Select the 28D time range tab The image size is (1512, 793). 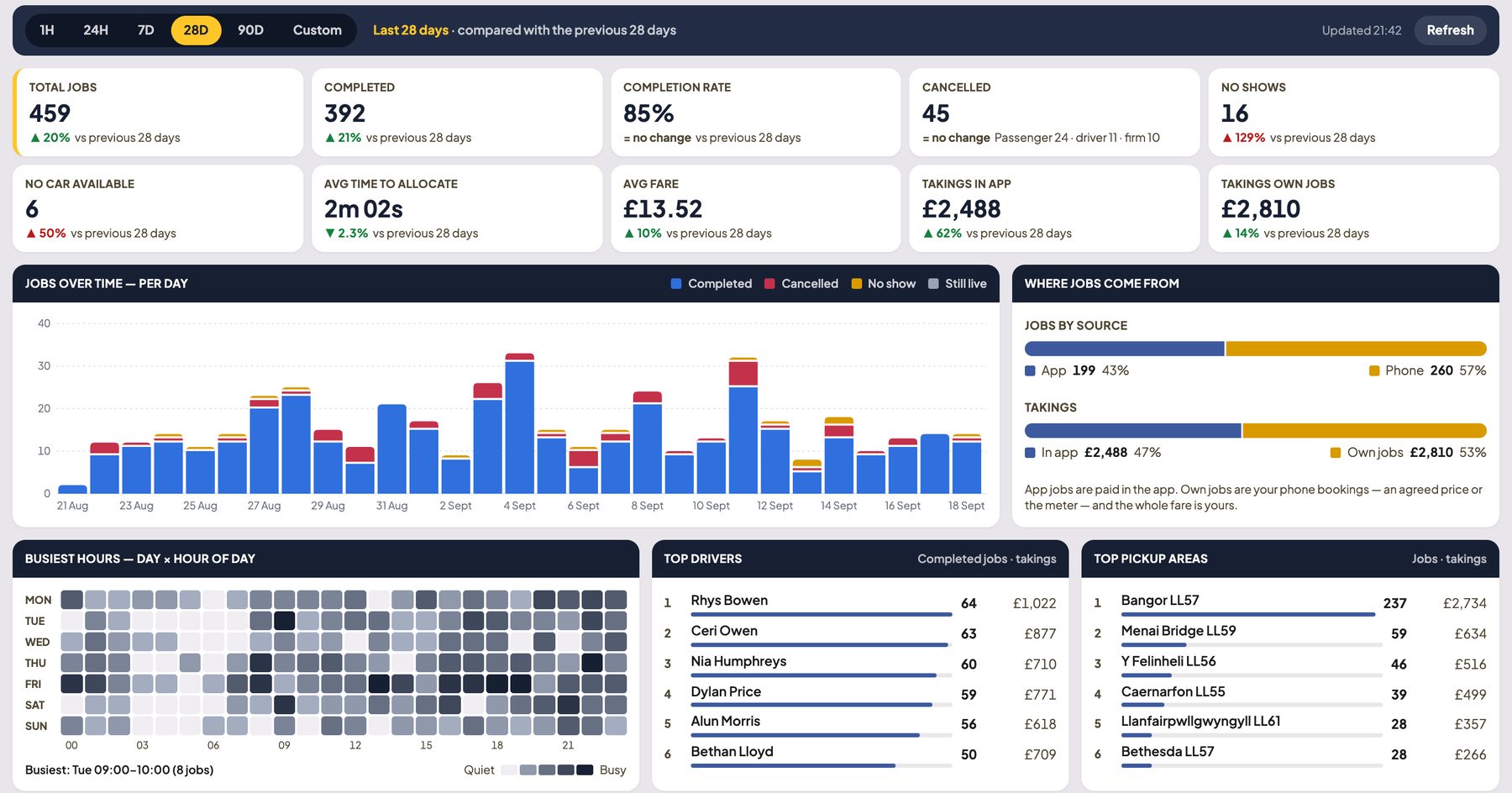196,30
